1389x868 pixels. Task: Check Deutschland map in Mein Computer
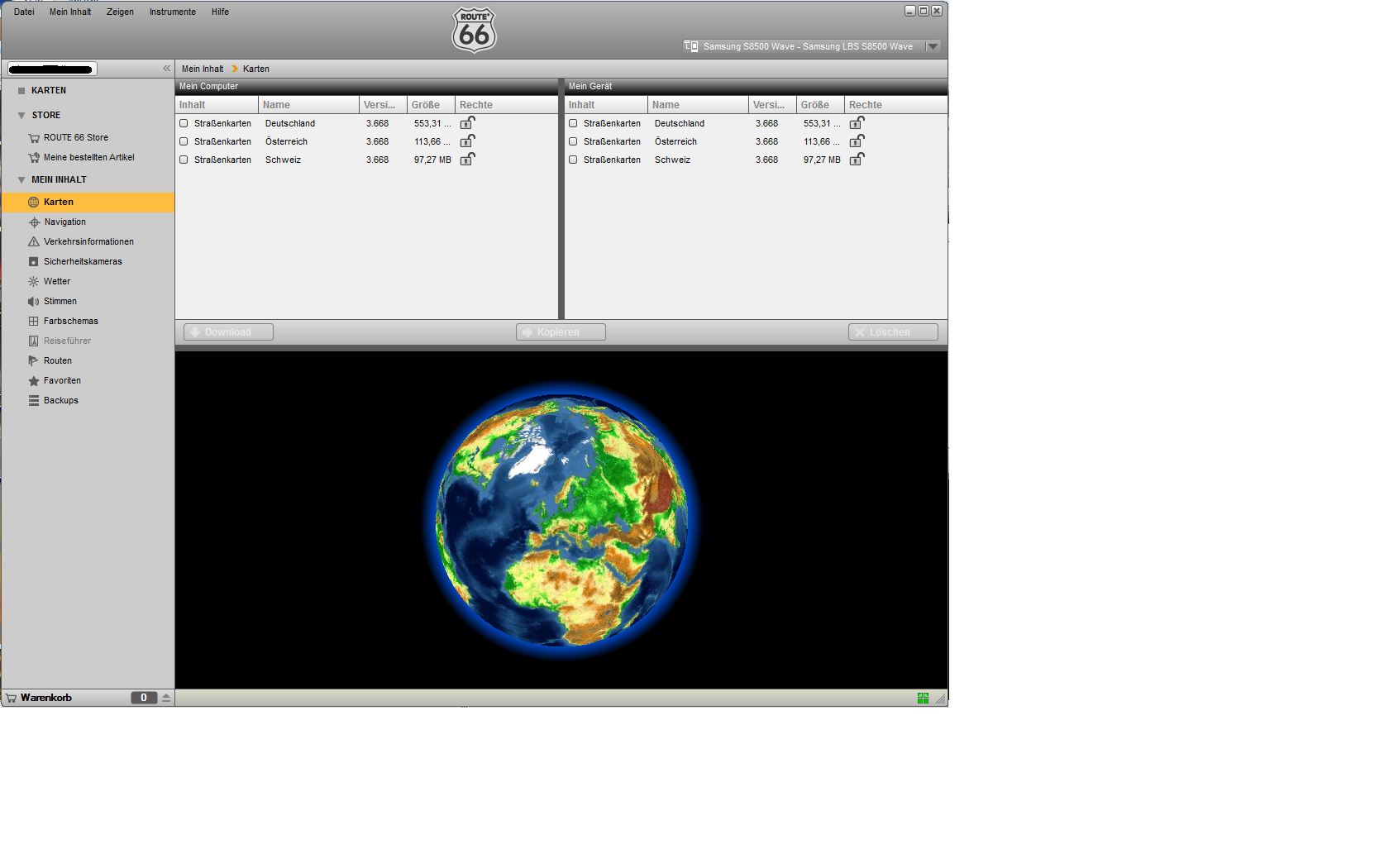pyautogui.click(x=184, y=124)
